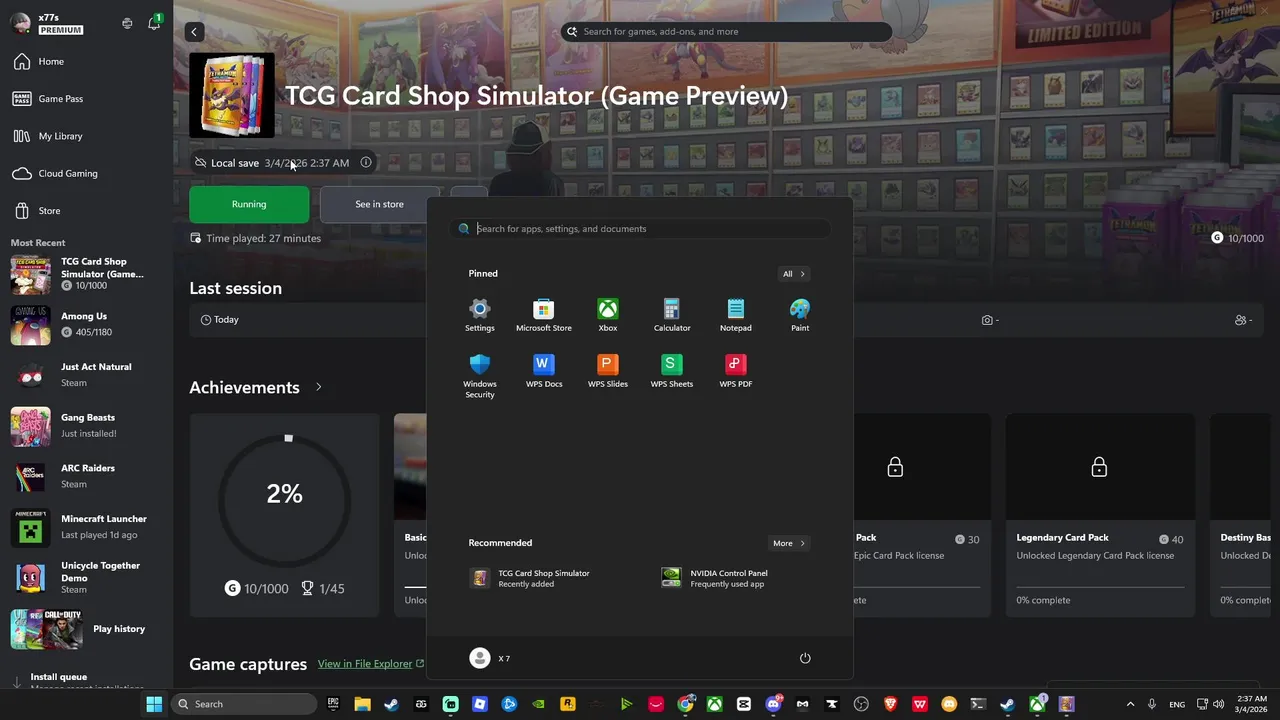Go to Home in Xbox sidebar
Screen dimensions: 1280x720
pyautogui.click(x=86, y=61)
